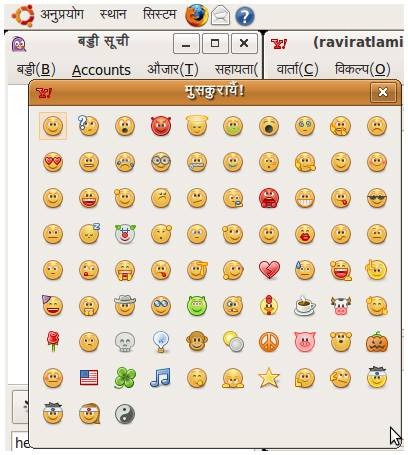Select the coffee cup emoticon

305,306
